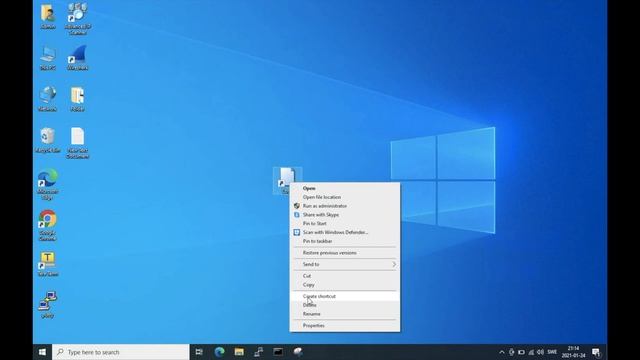
Task: Open the Windows Start menu
Action: click(42, 352)
